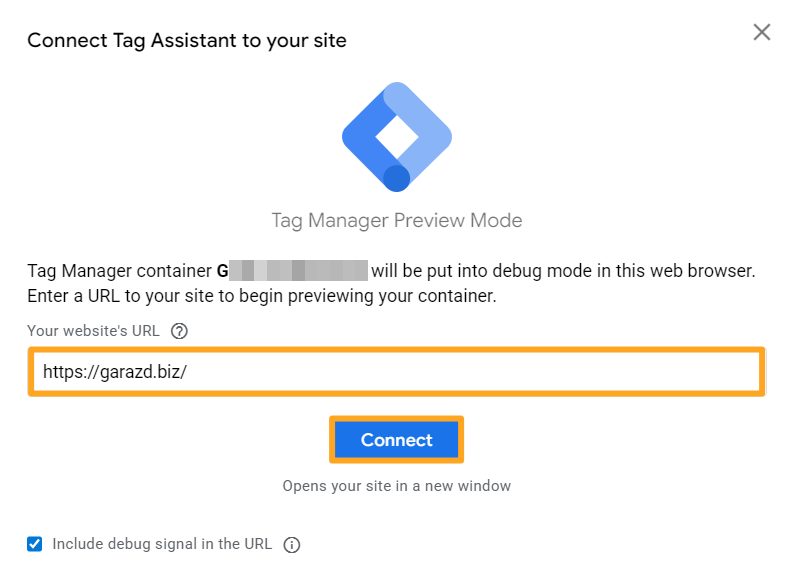Click the Your website's URL label
This screenshot has width=794, height=572.
click(94, 331)
